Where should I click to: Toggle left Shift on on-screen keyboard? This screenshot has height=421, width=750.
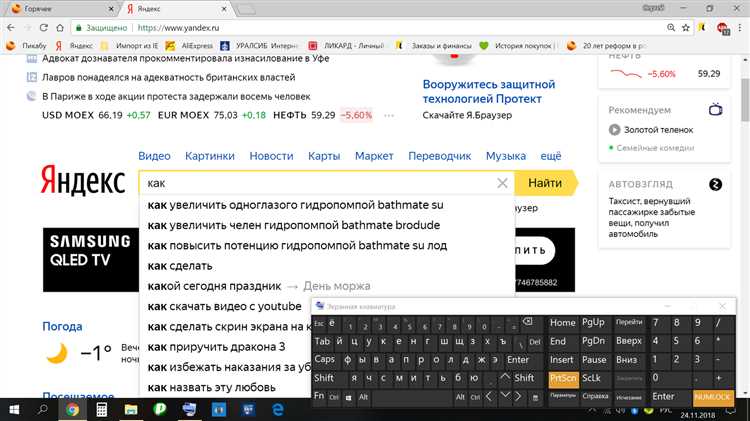click(324, 378)
